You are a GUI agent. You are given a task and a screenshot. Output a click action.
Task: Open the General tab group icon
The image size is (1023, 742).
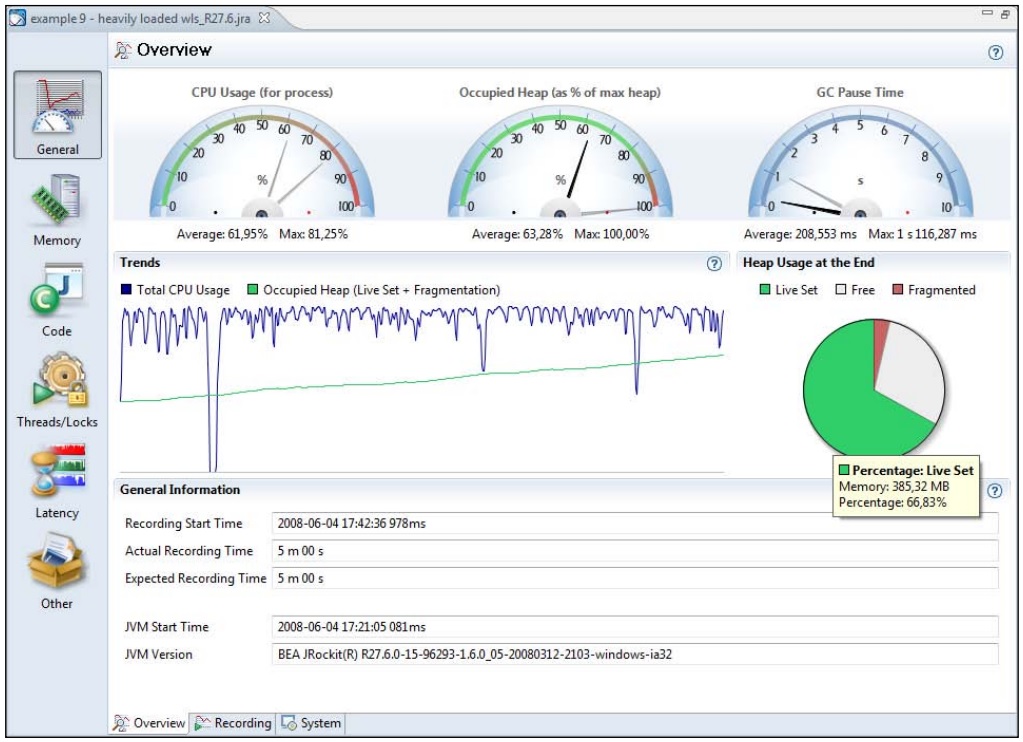pos(57,115)
